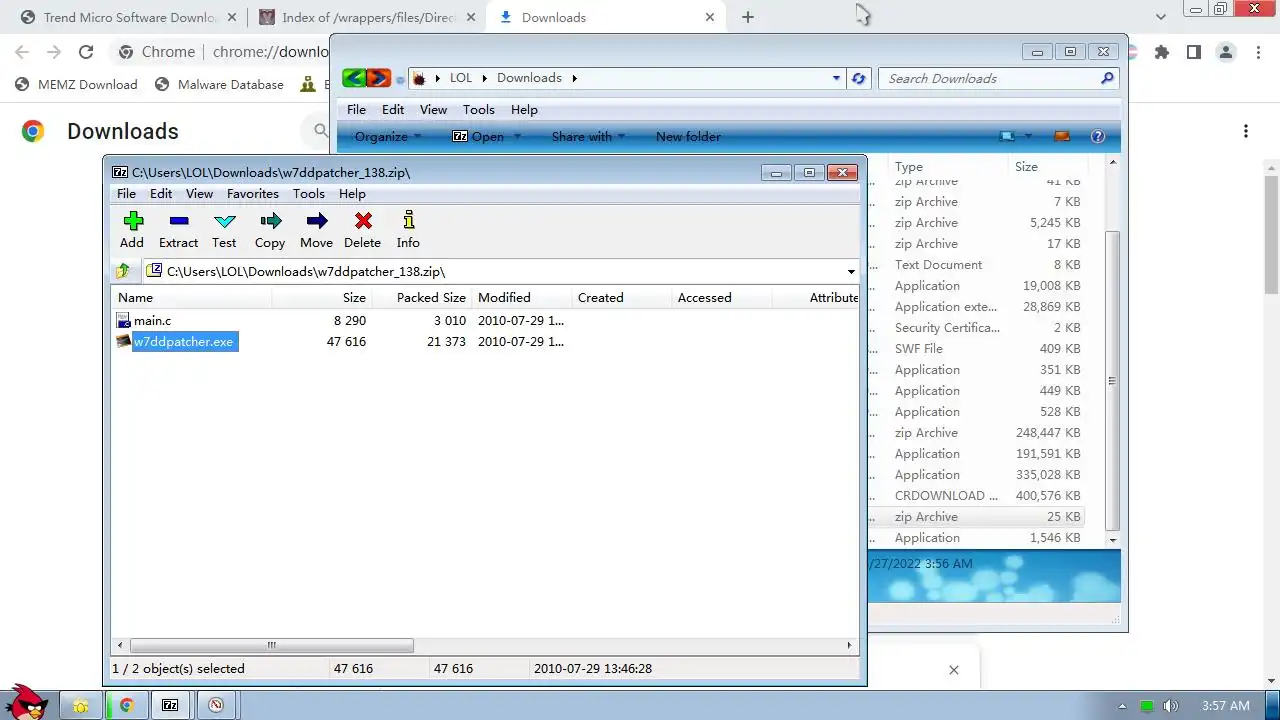Show hidden tray icons arrow
The height and width of the screenshot is (720, 1280).
coord(1122,706)
